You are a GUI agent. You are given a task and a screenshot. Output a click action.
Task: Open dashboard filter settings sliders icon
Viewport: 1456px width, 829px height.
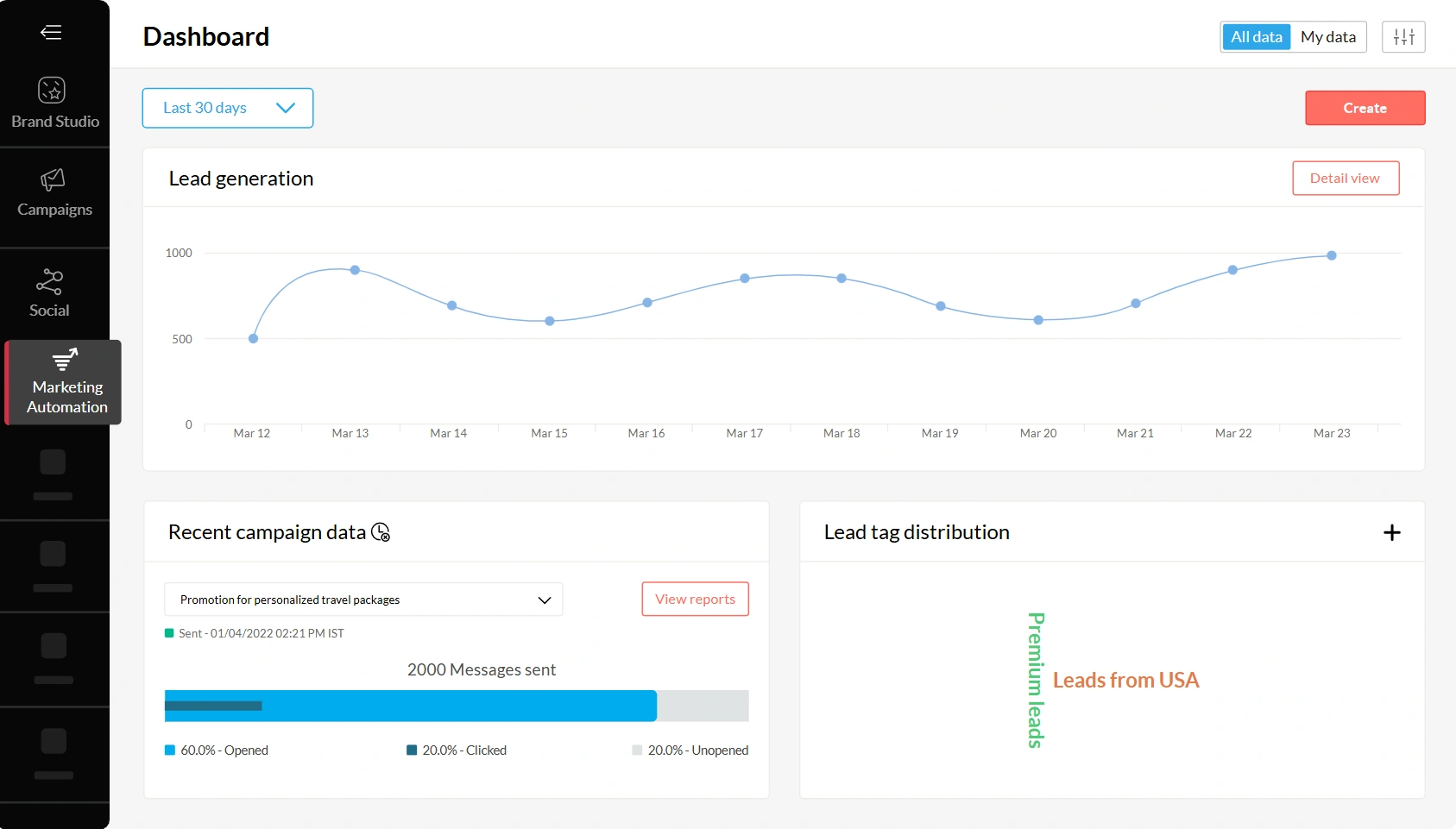[1403, 37]
